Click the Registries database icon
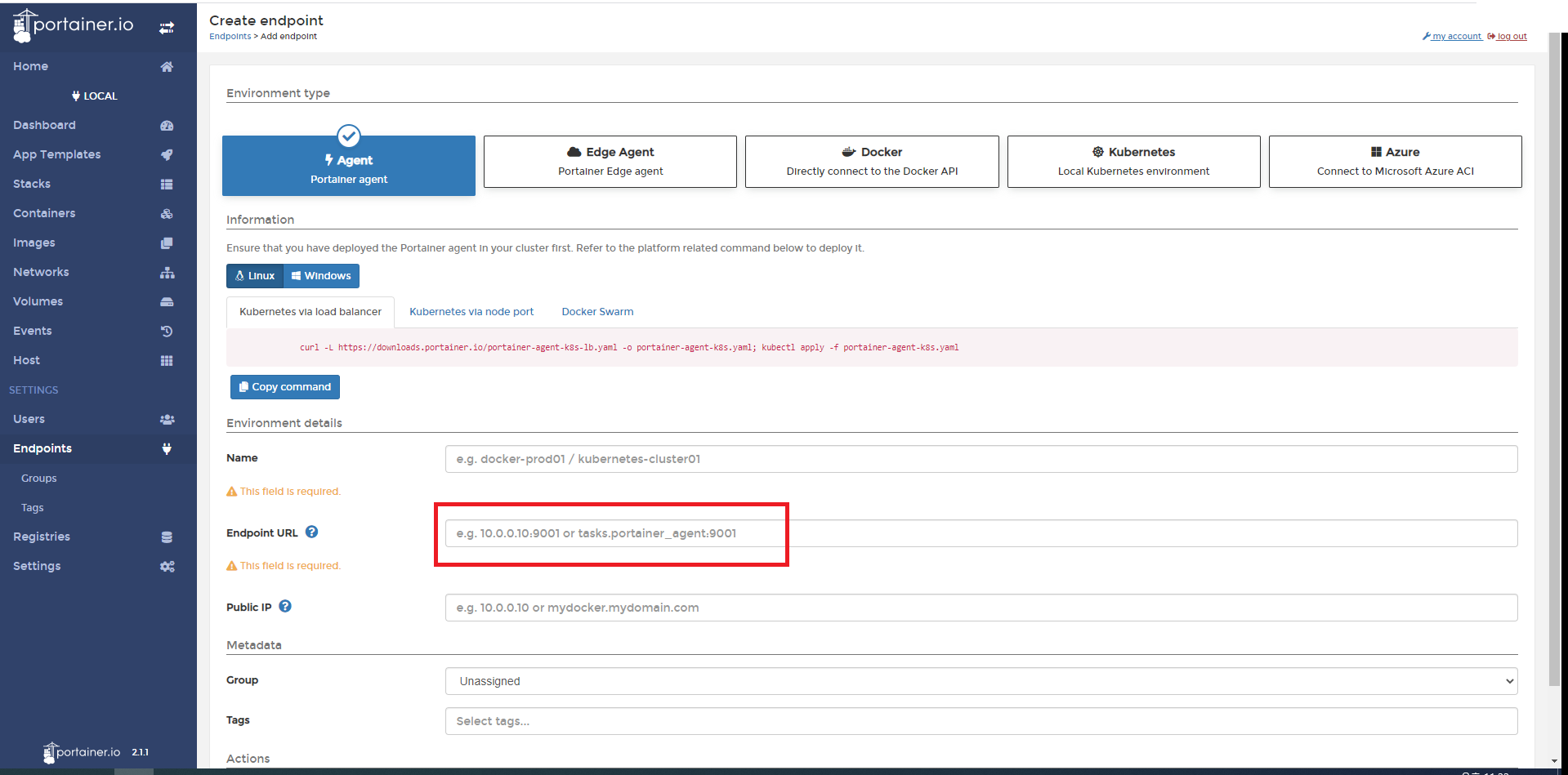Screen dimensions: 1568x775 tap(167, 537)
